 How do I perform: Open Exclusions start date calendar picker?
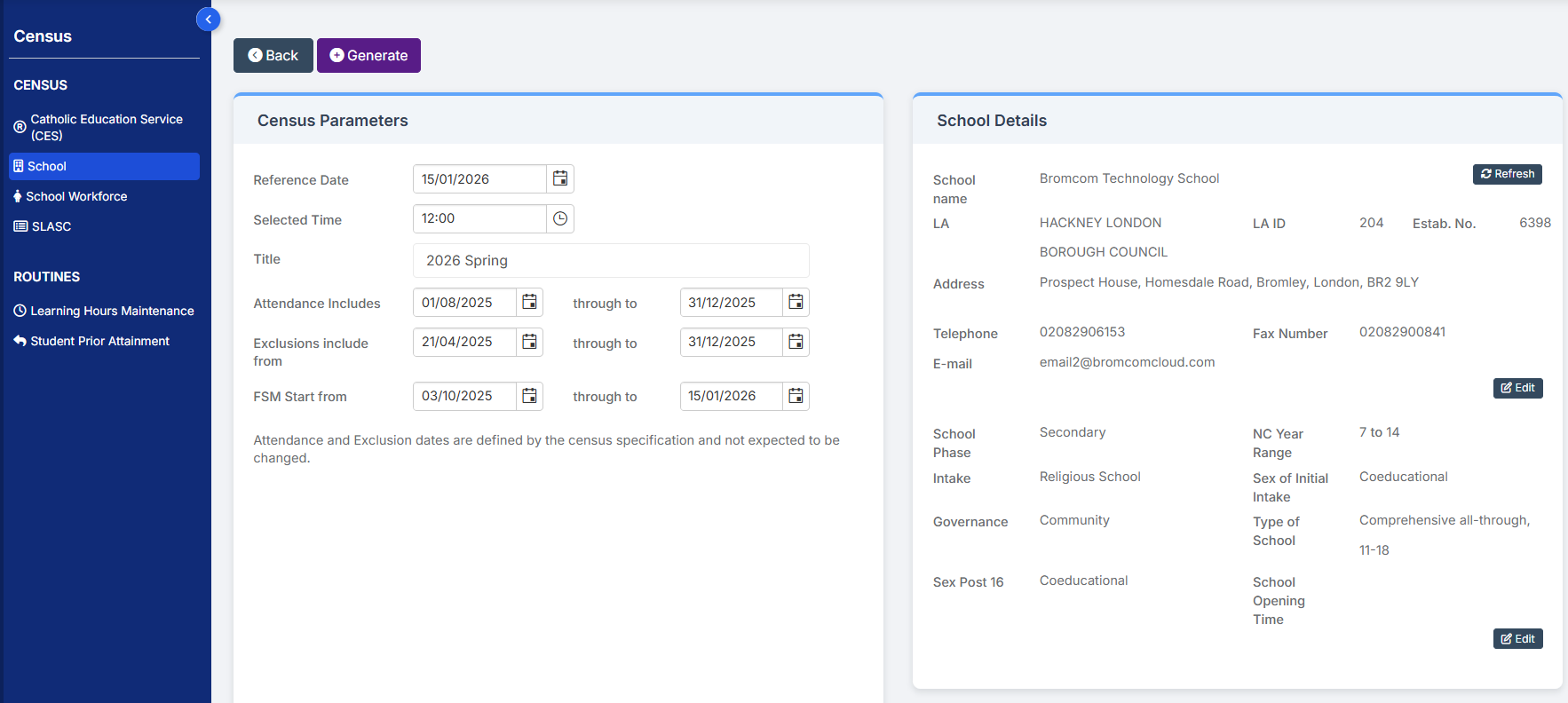click(529, 342)
